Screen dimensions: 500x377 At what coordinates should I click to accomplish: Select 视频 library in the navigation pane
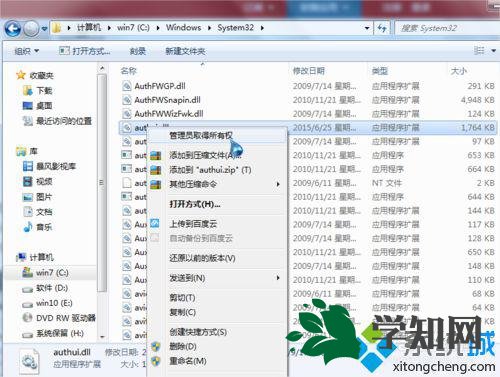(37, 182)
